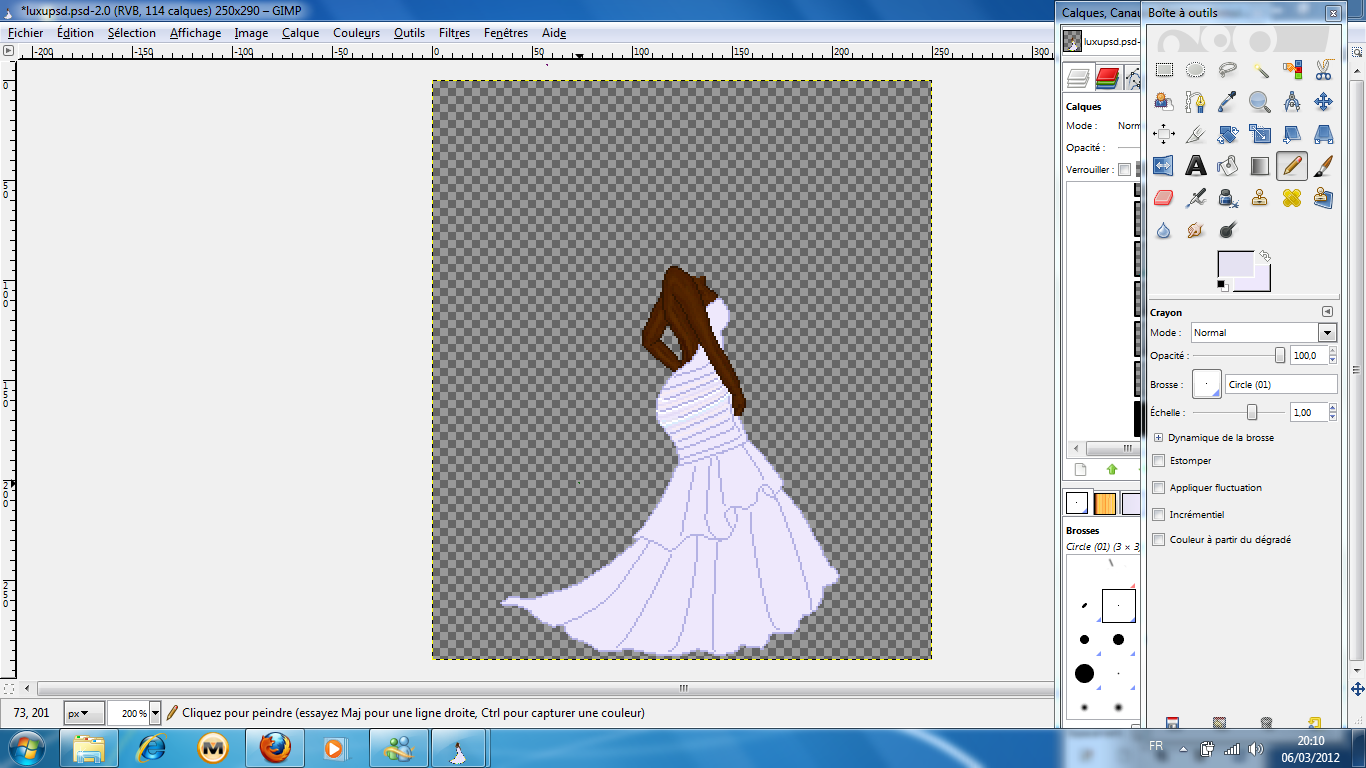Open the Windows Start menu
1366x768 pixels.
click(26, 747)
